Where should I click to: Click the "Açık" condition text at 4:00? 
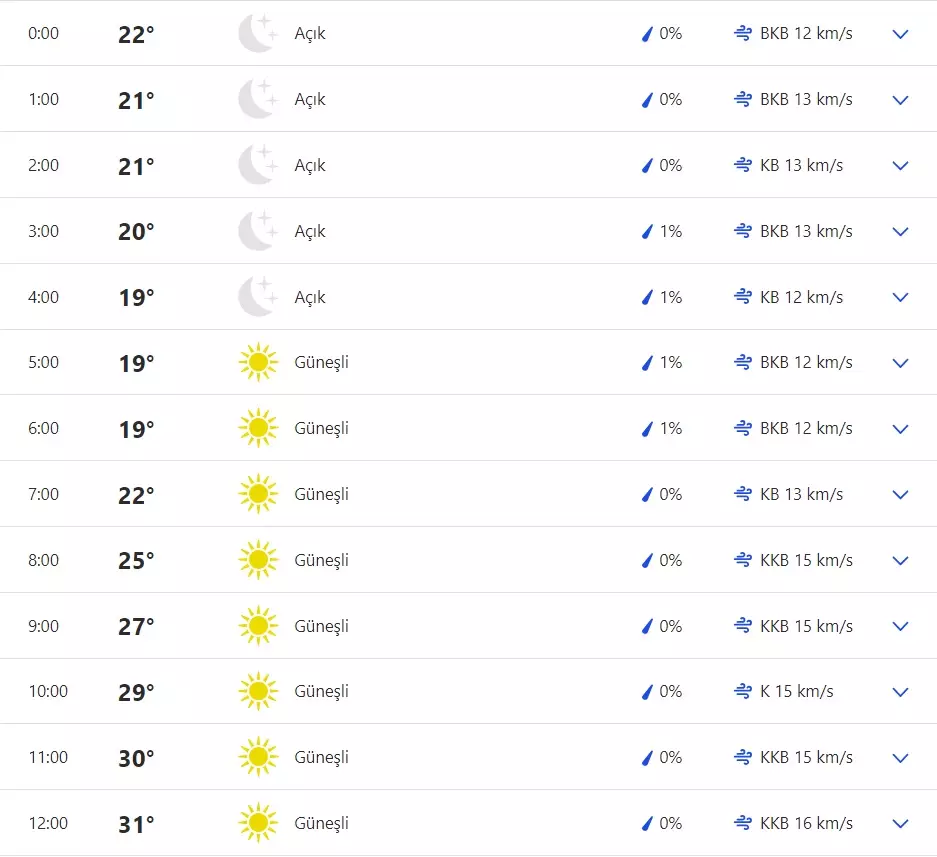click(310, 297)
